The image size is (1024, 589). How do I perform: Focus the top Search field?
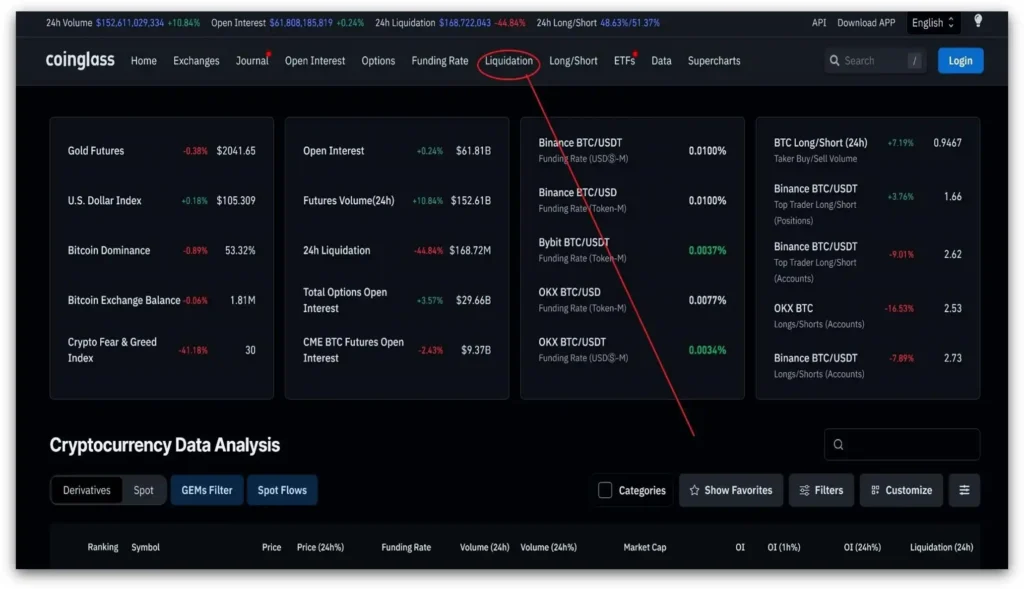(875, 61)
